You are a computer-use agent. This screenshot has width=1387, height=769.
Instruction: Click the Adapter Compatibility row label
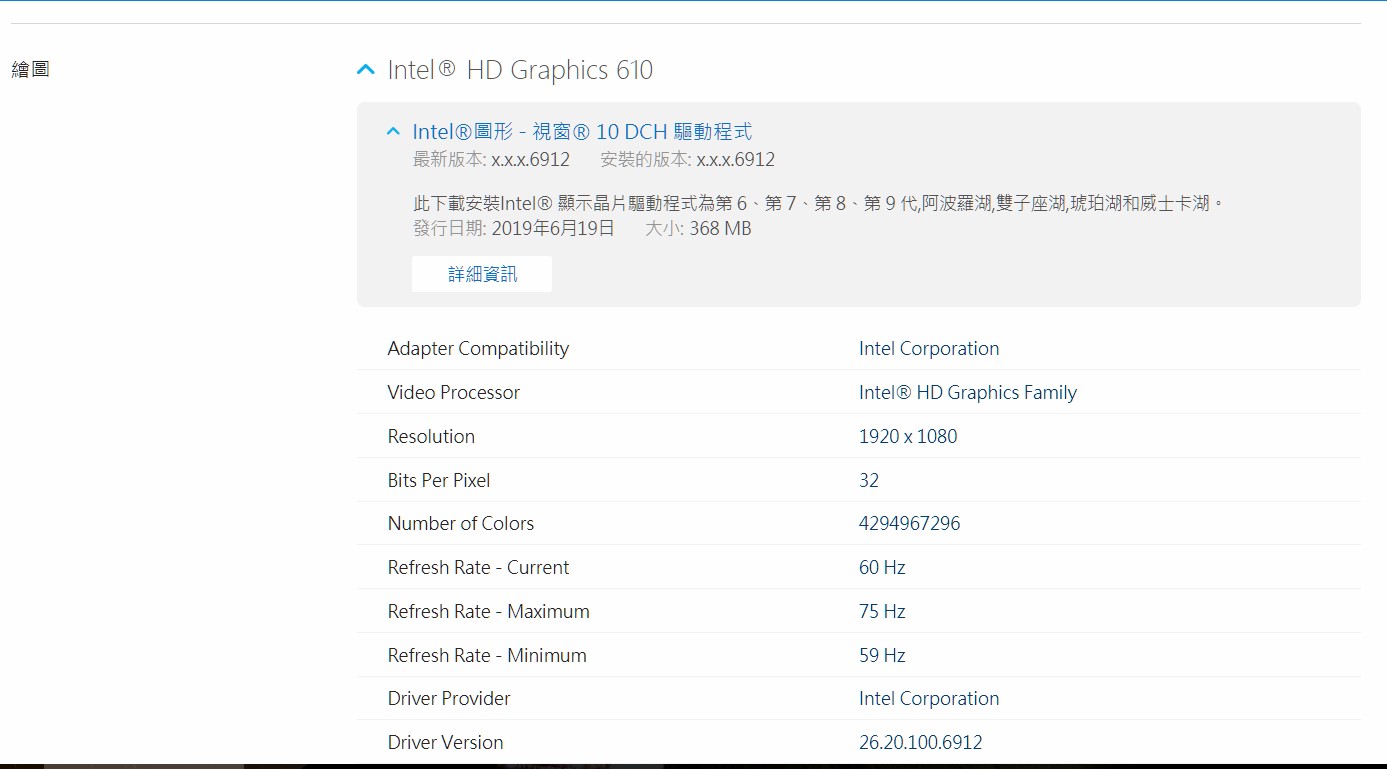pyautogui.click(x=478, y=349)
